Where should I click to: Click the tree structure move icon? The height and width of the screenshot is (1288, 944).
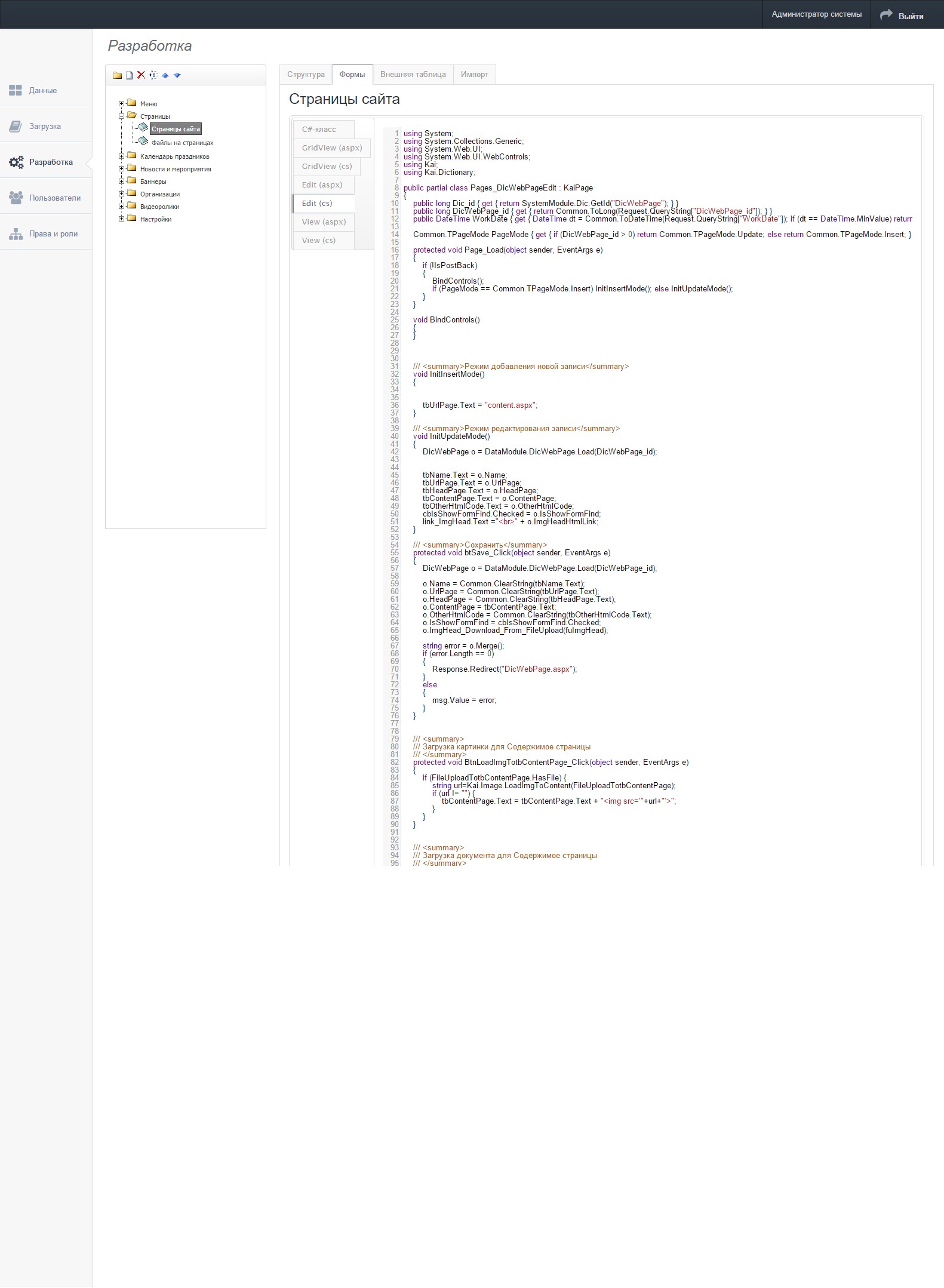click(153, 75)
